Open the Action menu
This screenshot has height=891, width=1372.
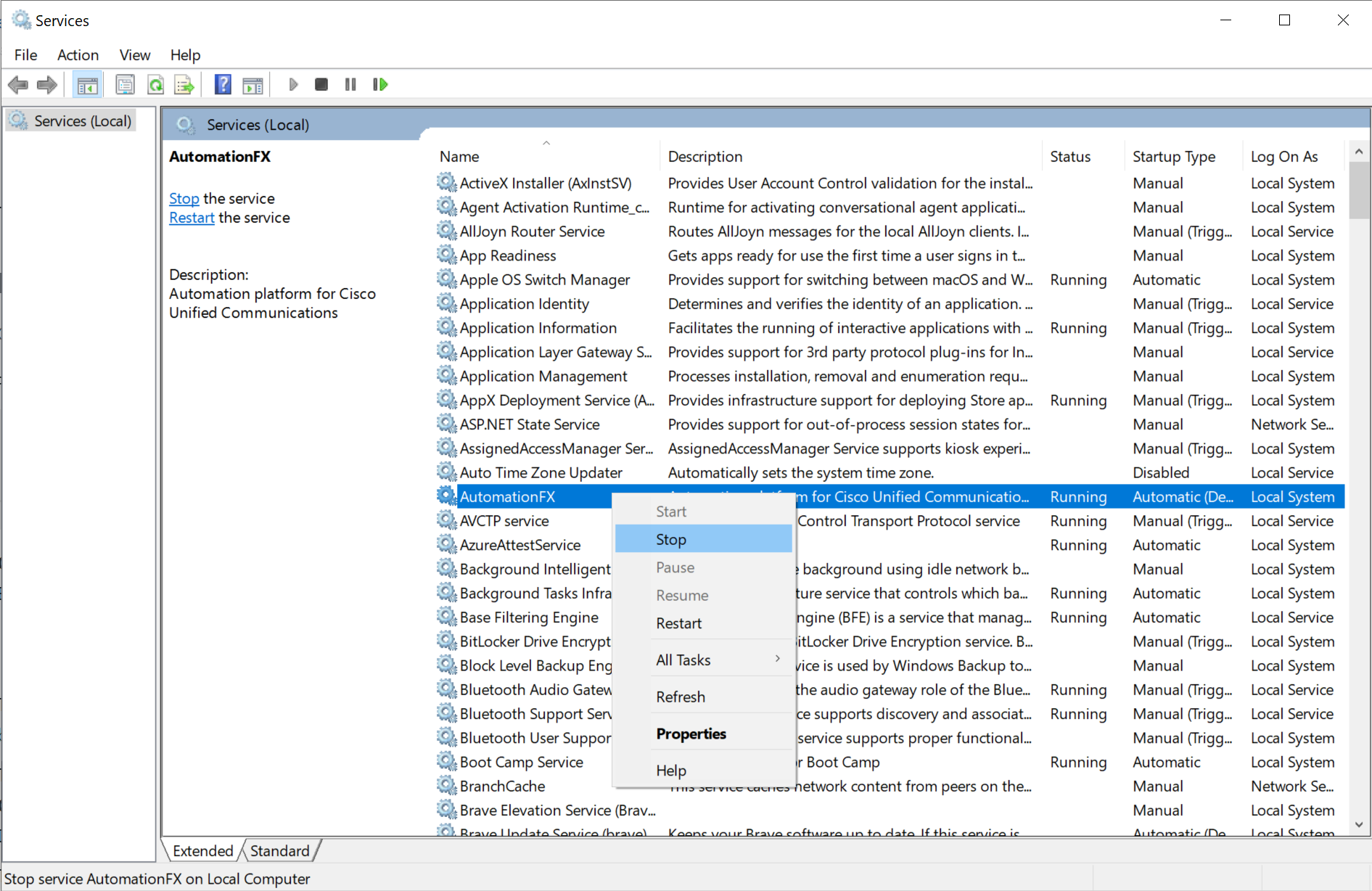78,55
